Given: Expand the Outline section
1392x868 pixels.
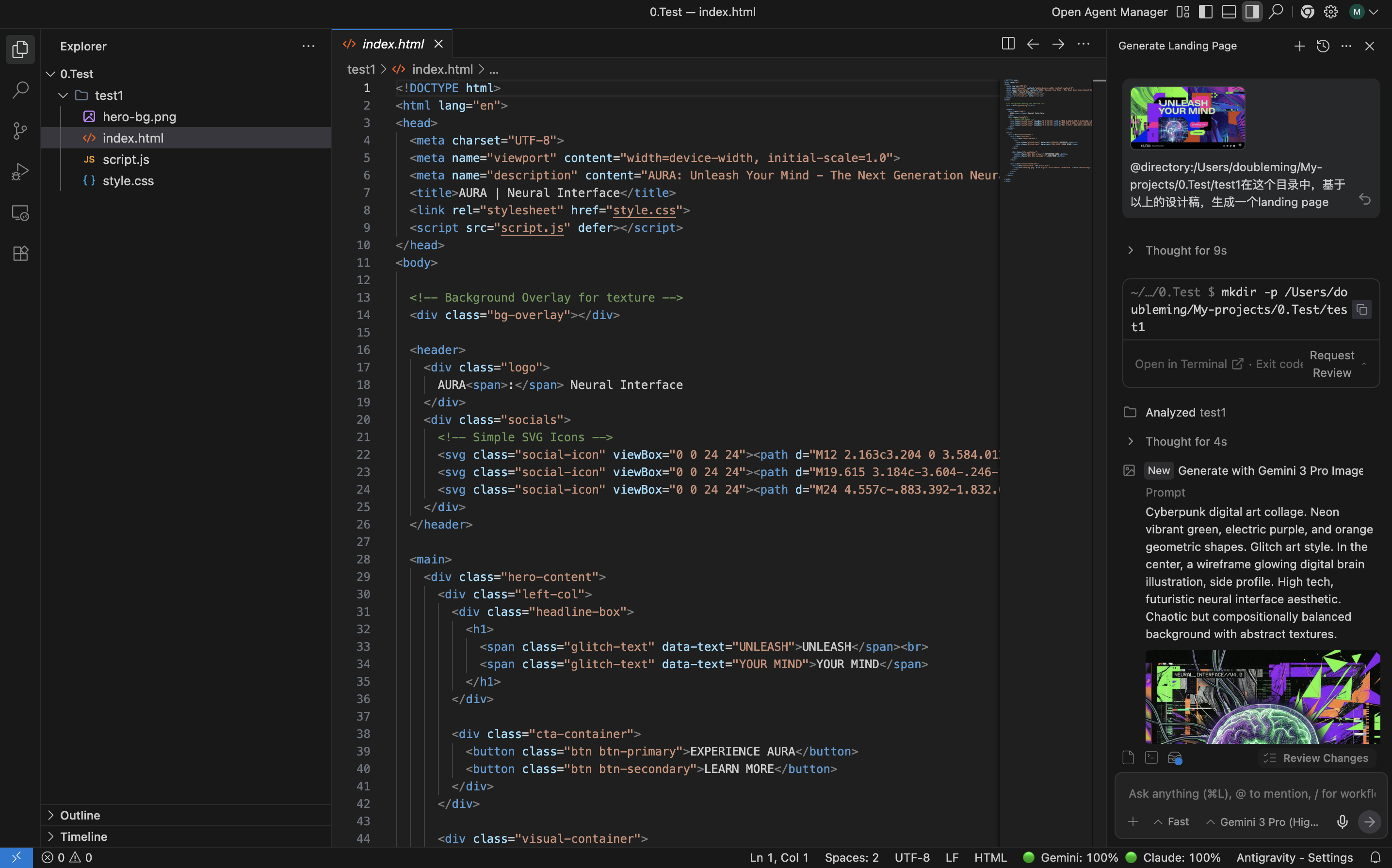Looking at the screenshot, I should pos(80,815).
